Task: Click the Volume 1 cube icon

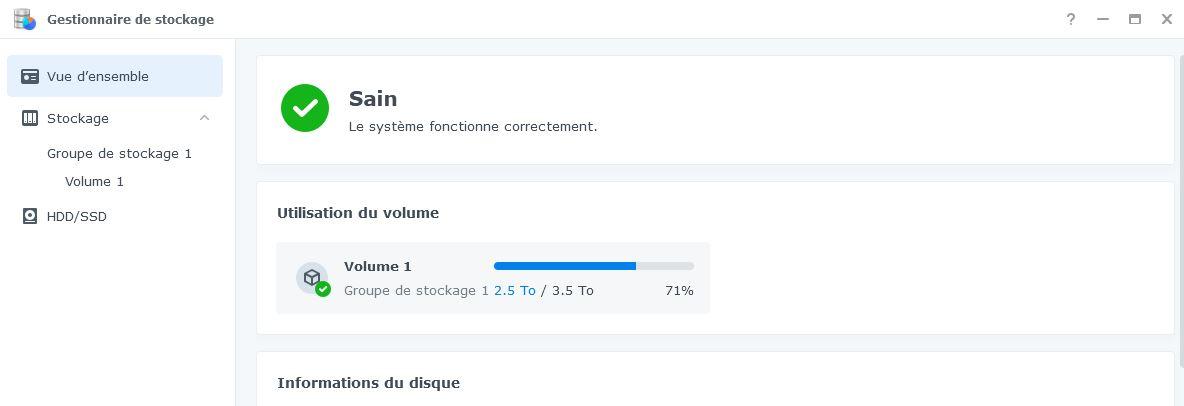Action: pos(312,277)
